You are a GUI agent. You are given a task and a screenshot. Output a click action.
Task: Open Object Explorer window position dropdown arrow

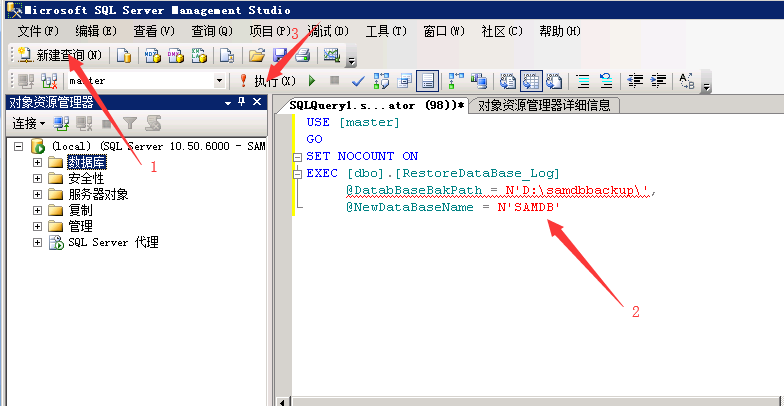(x=228, y=102)
